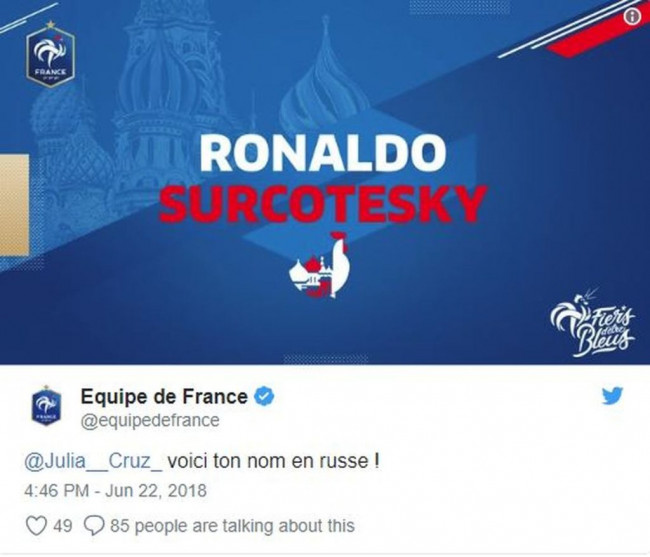Click the speech bubble reply icon
The image size is (650, 557).
(x=94, y=526)
